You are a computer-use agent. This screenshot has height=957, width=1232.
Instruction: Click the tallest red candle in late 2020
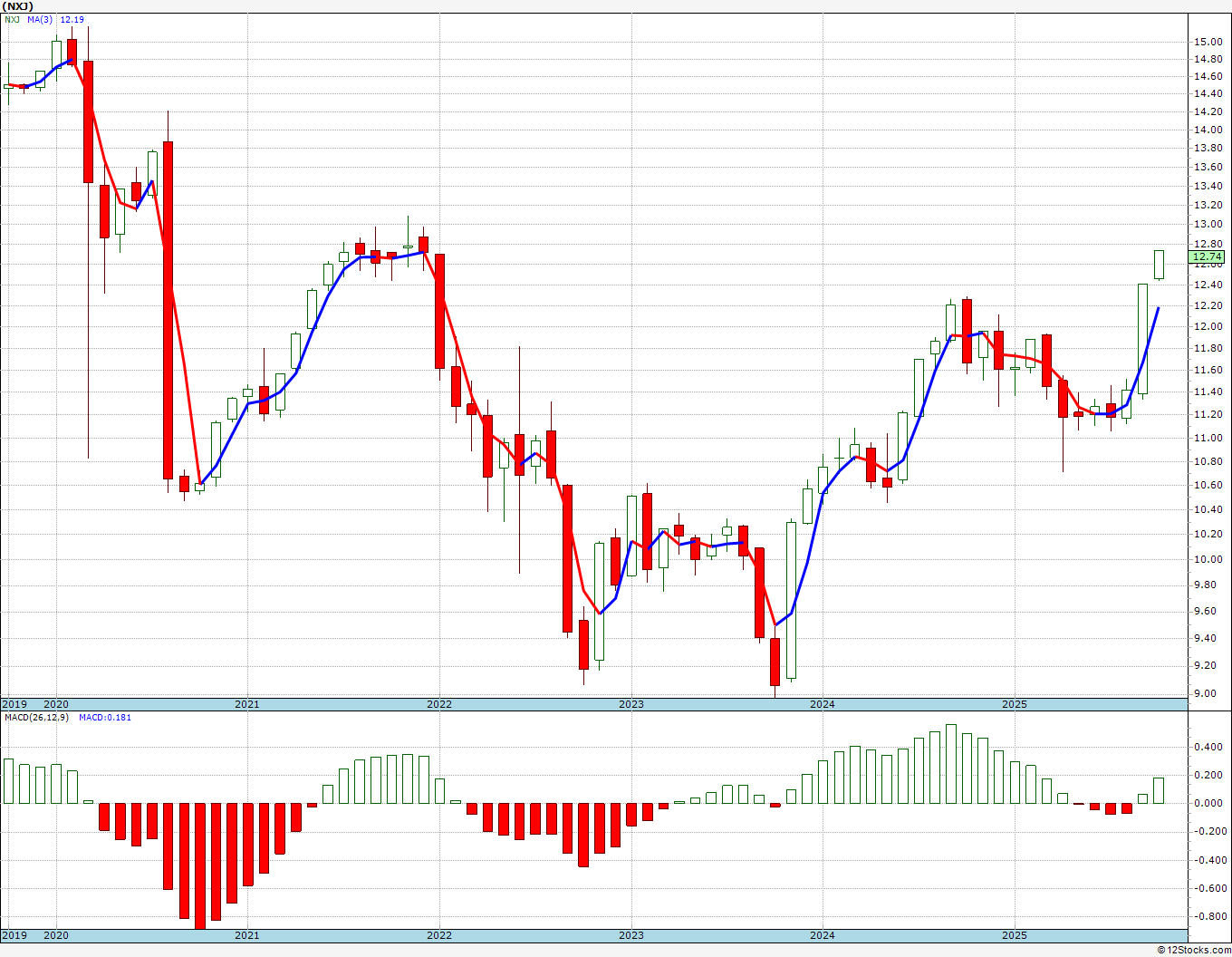[x=168, y=310]
